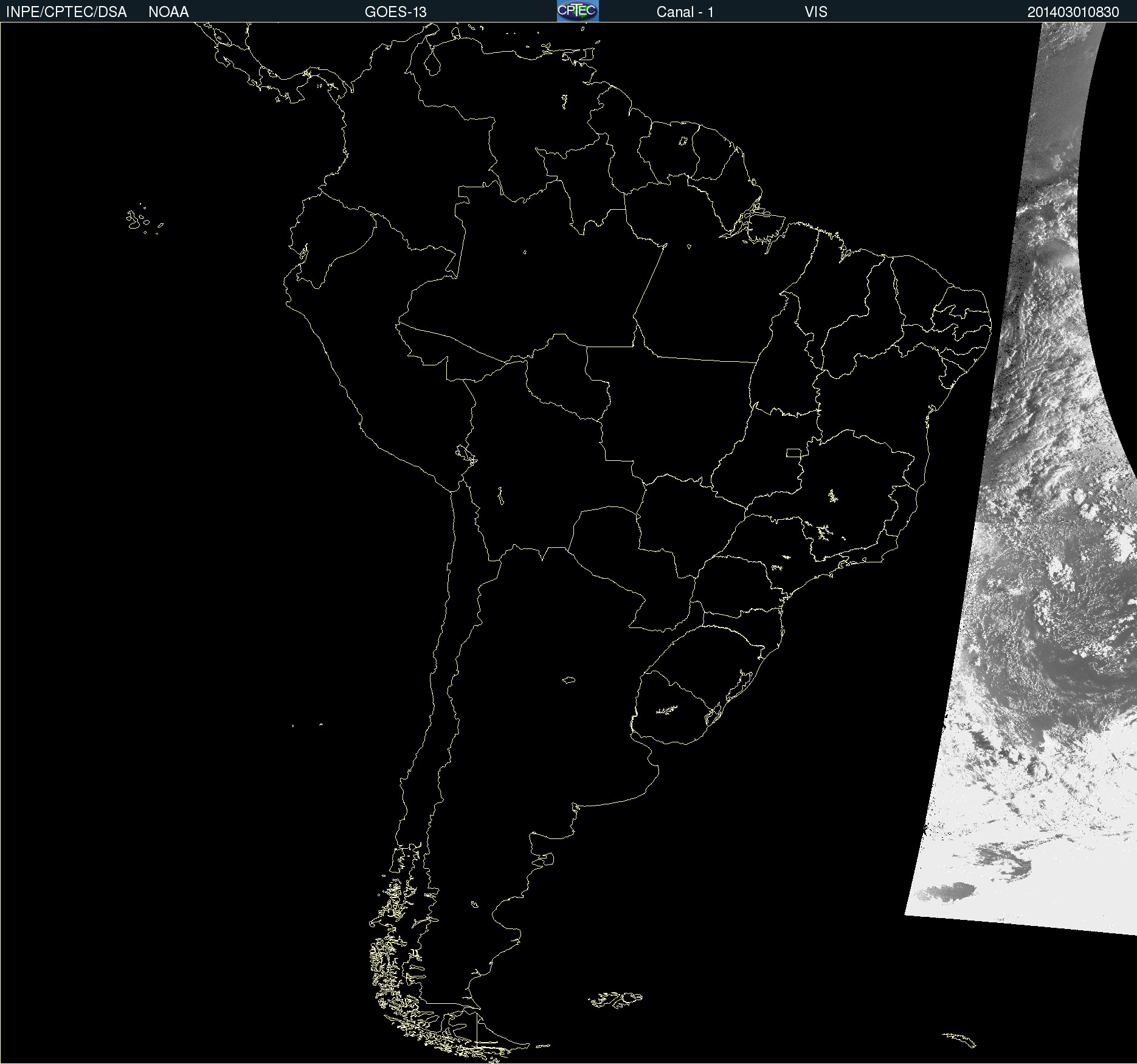Click the Federal District rectangle in Brazil
Viewport: 1137px width, 1064px height.
pos(793,452)
